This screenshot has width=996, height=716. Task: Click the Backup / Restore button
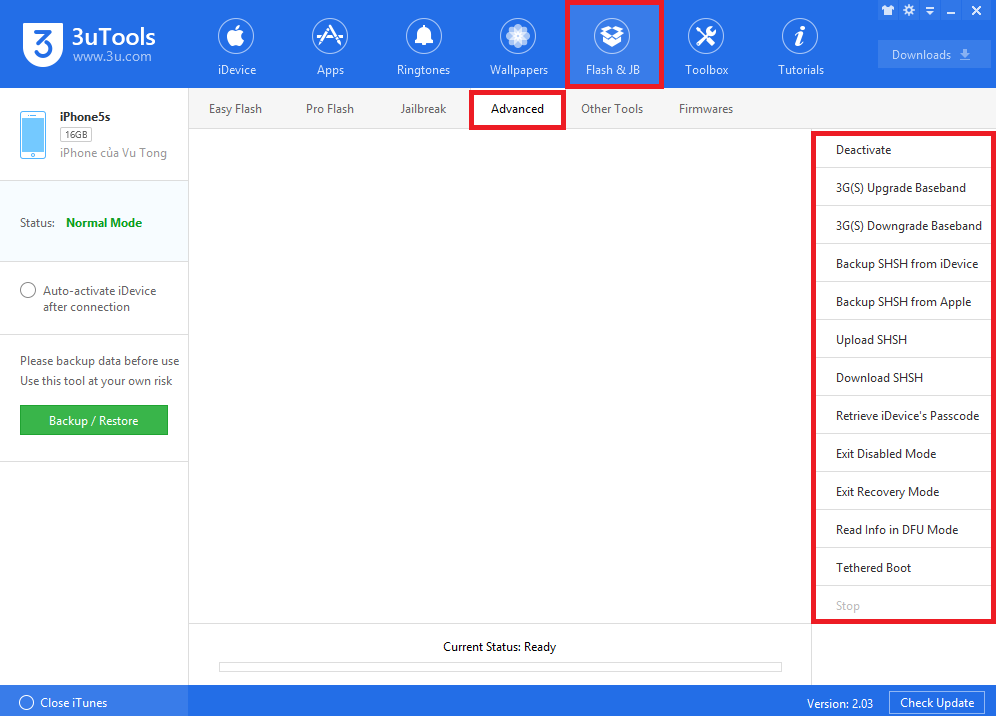tap(94, 420)
